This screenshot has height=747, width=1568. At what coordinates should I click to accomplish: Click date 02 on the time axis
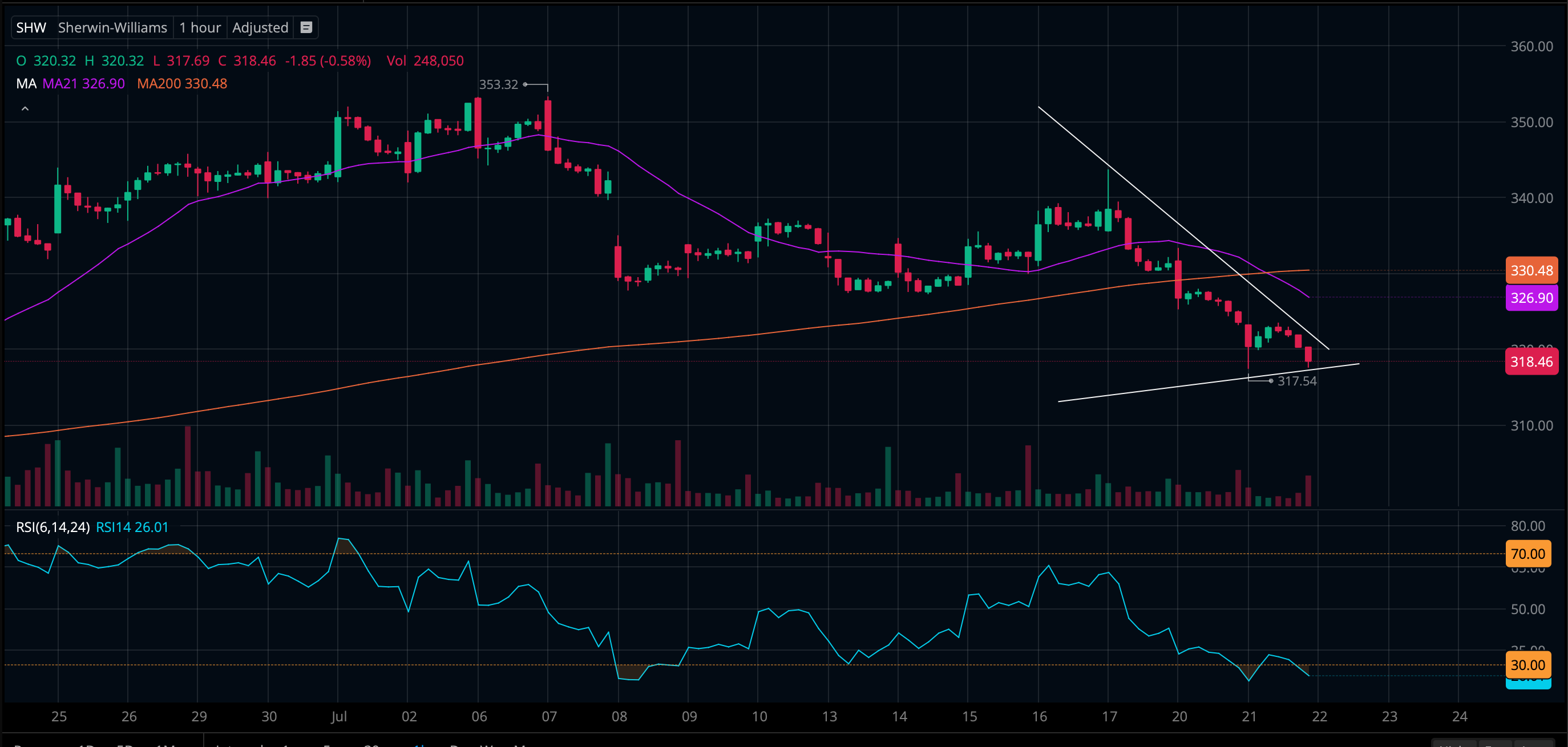pyautogui.click(x=409, y=716)
